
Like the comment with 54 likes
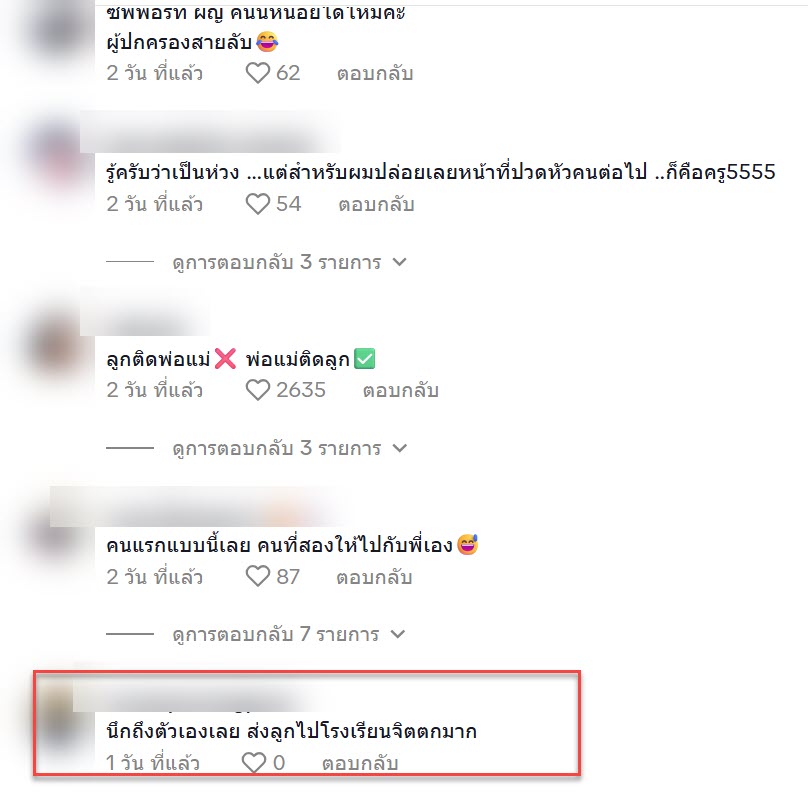258,204
